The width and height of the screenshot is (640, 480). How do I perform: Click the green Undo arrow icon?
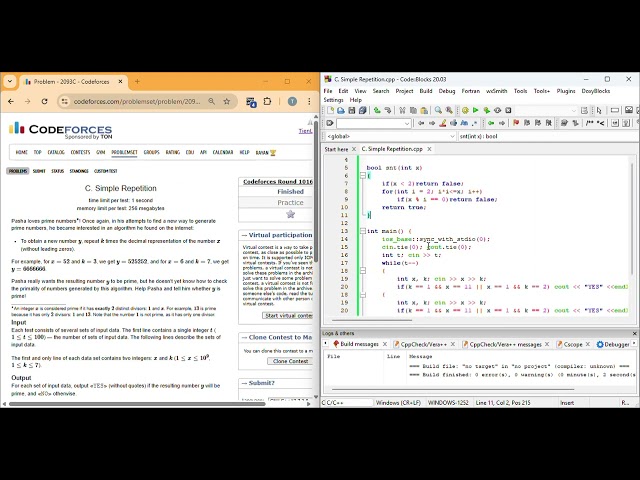click(377, 110)
